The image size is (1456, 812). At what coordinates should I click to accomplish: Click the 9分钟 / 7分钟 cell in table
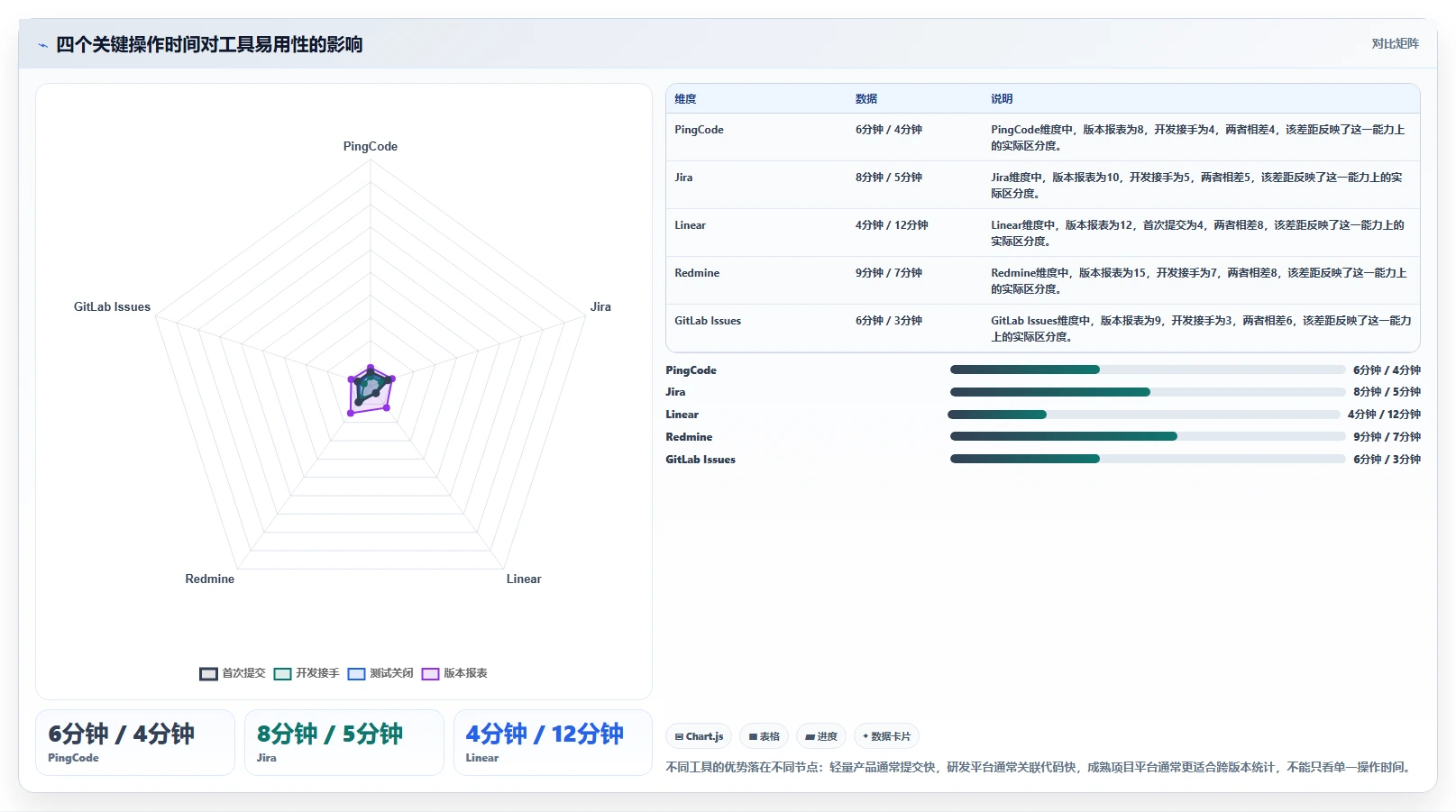coord(889,273)
